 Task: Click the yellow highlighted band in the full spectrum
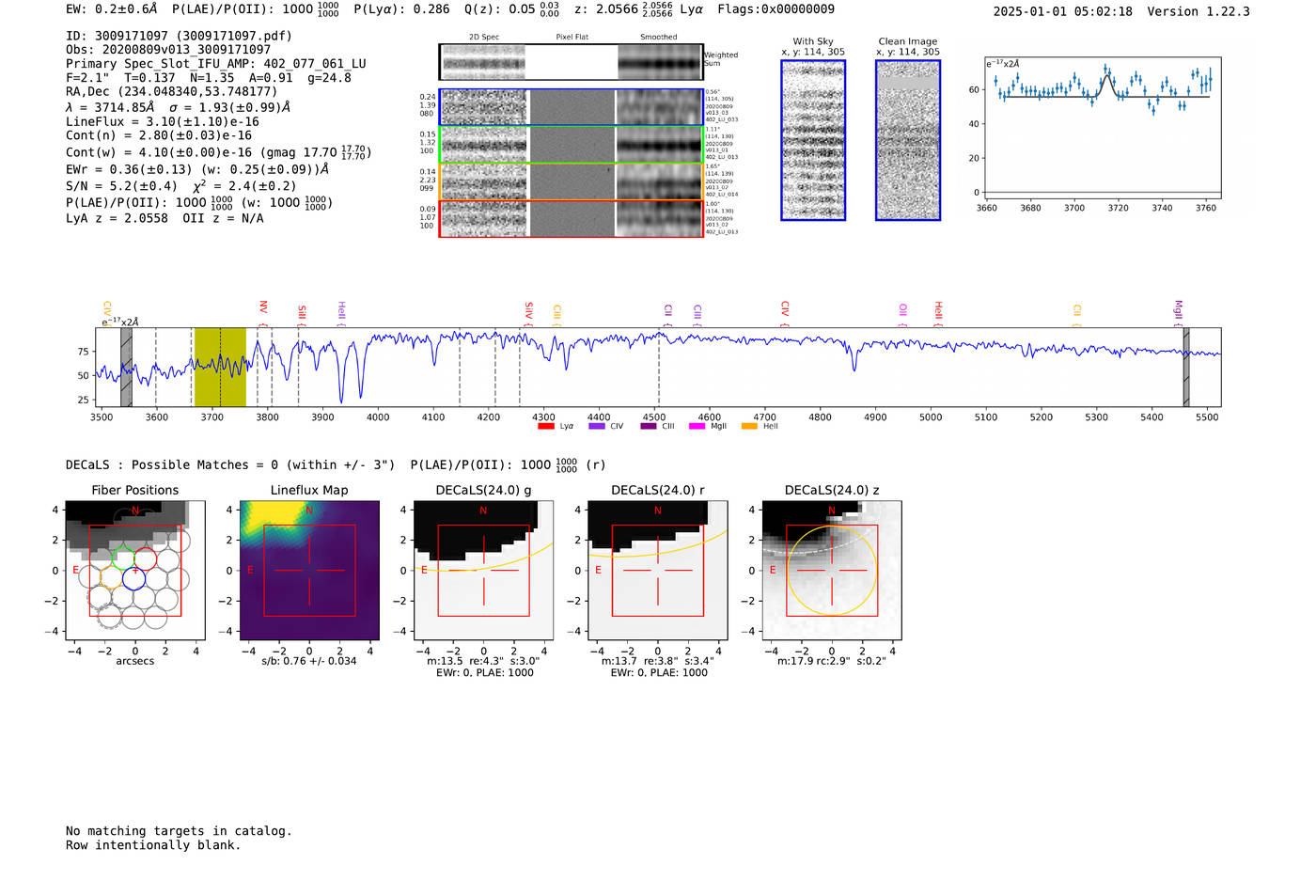click(220, 368)
